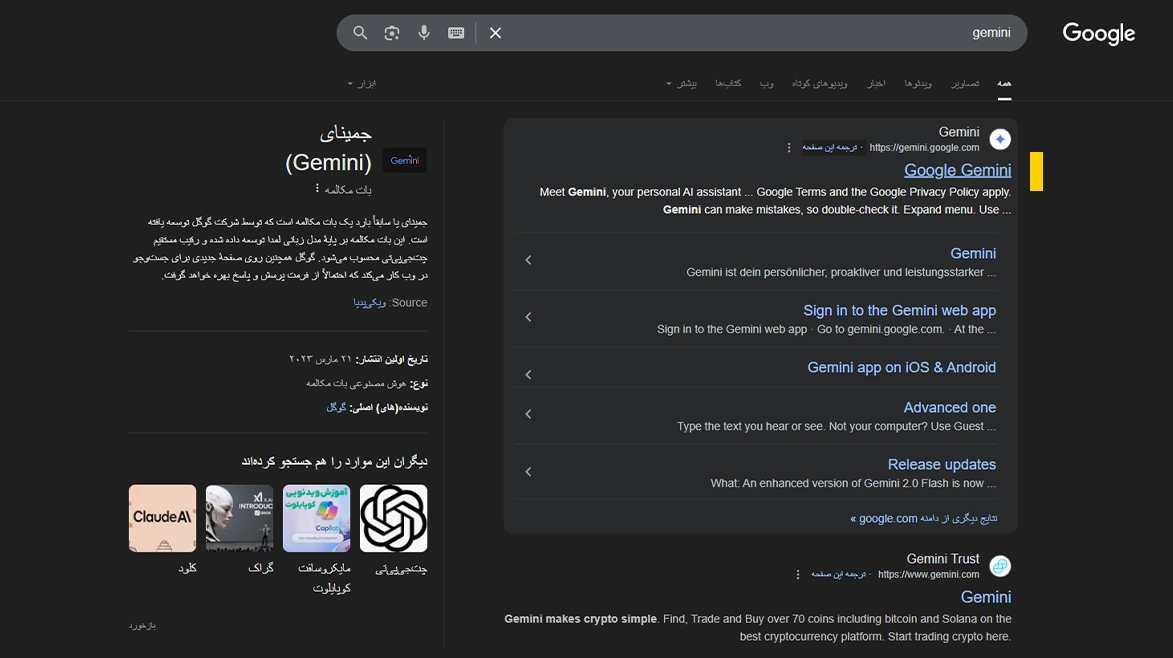Switch to the وب (Web) tab
Image resolution: width=1173 pixels, height=658 pixels.
point(767,84)
